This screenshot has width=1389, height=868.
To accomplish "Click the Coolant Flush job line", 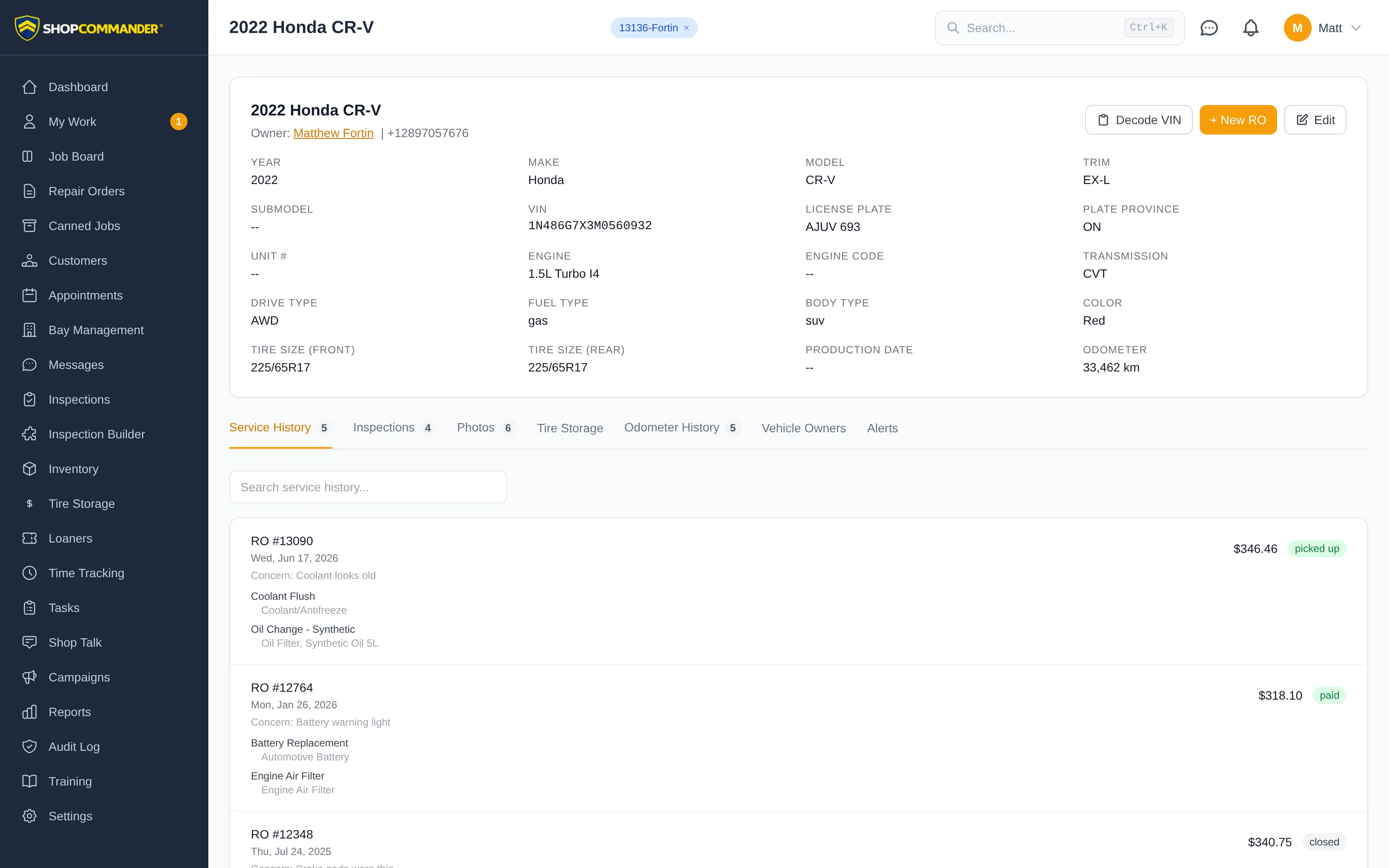I will click(283, 596).
